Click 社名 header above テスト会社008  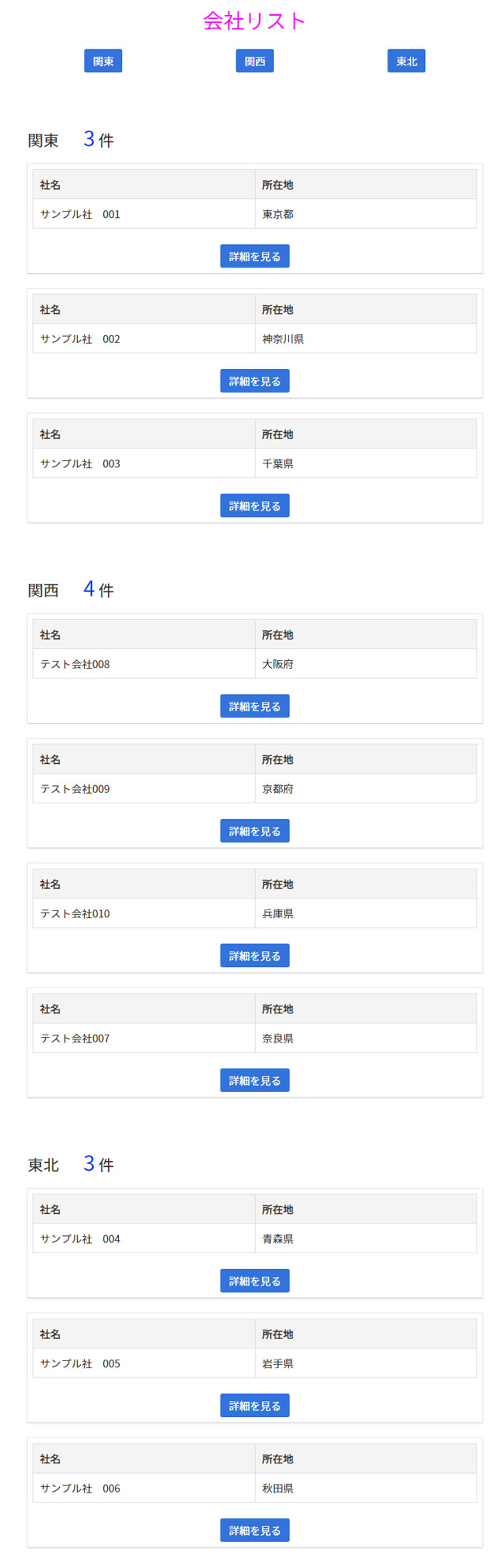click(144, 635)
